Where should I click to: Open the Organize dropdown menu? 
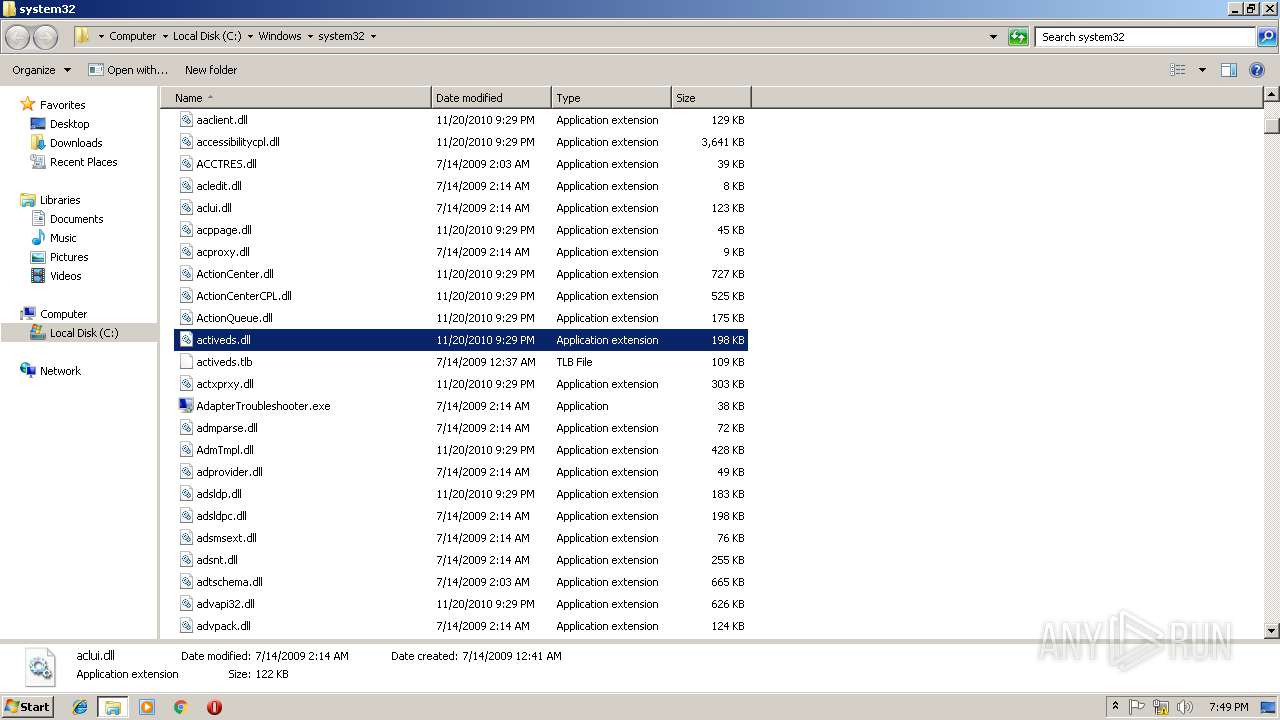[x=41, y=70]
